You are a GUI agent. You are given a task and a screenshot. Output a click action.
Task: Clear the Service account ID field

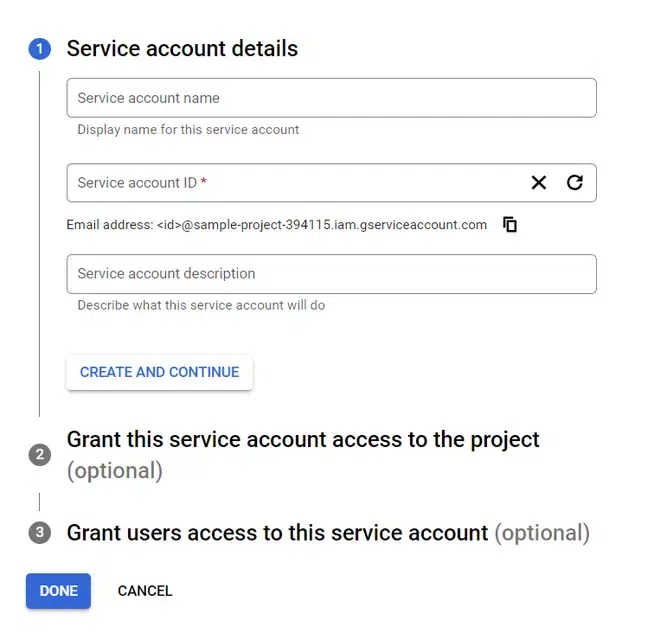pyautogui.click(x=539, y=183)
